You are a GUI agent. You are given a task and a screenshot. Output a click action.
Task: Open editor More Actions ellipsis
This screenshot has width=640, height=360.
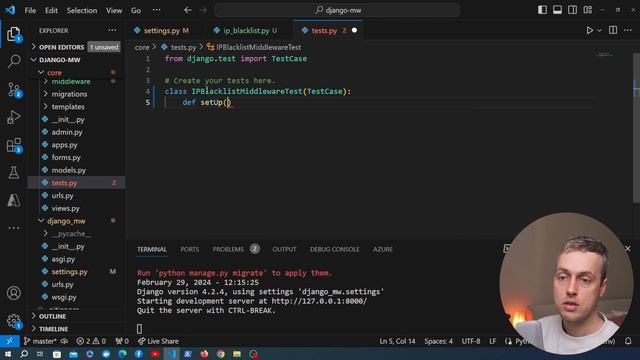click(x=627, y=30)
